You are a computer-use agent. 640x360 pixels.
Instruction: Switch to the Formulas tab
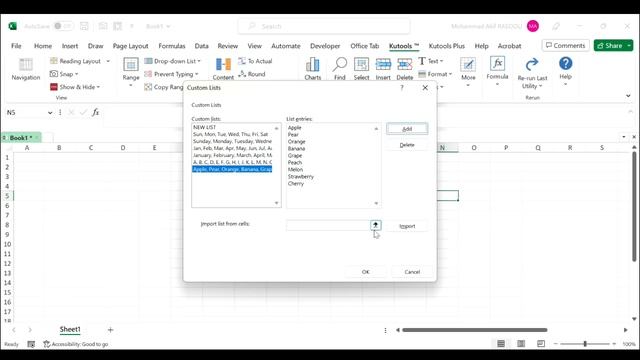pos(172,46)
